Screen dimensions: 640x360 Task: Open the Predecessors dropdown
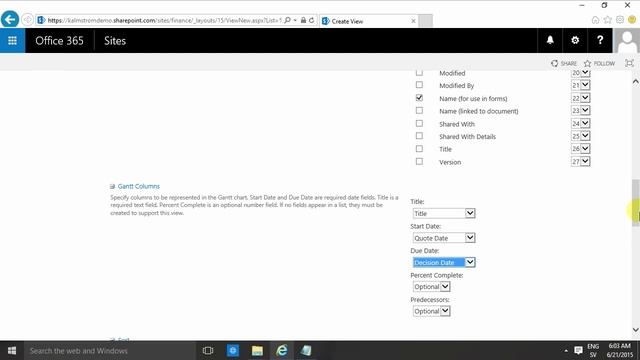tap(431, 311)
